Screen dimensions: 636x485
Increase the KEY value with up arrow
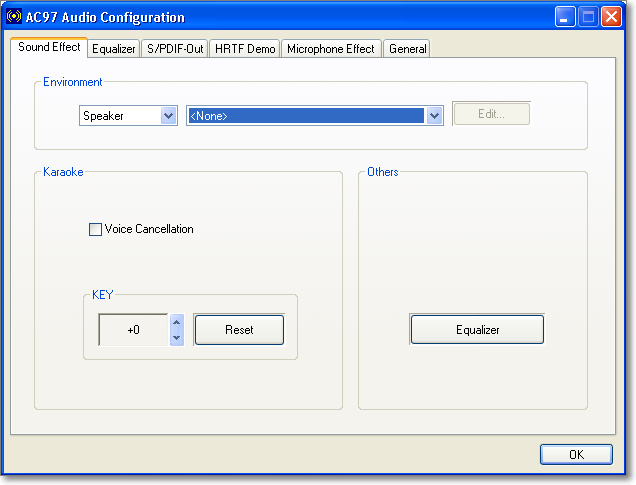(176, 322)
